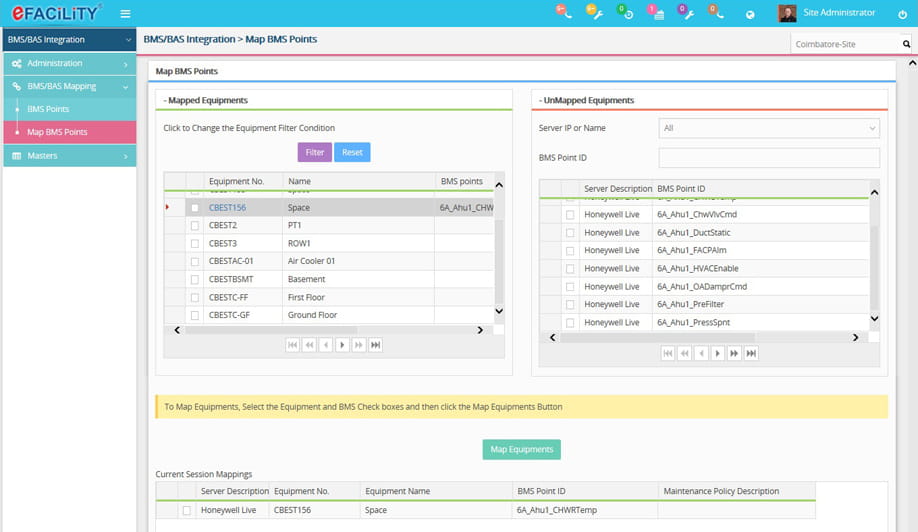Click the power logout icon
This screenshot has width=918, height=532.
coord(902,14)
